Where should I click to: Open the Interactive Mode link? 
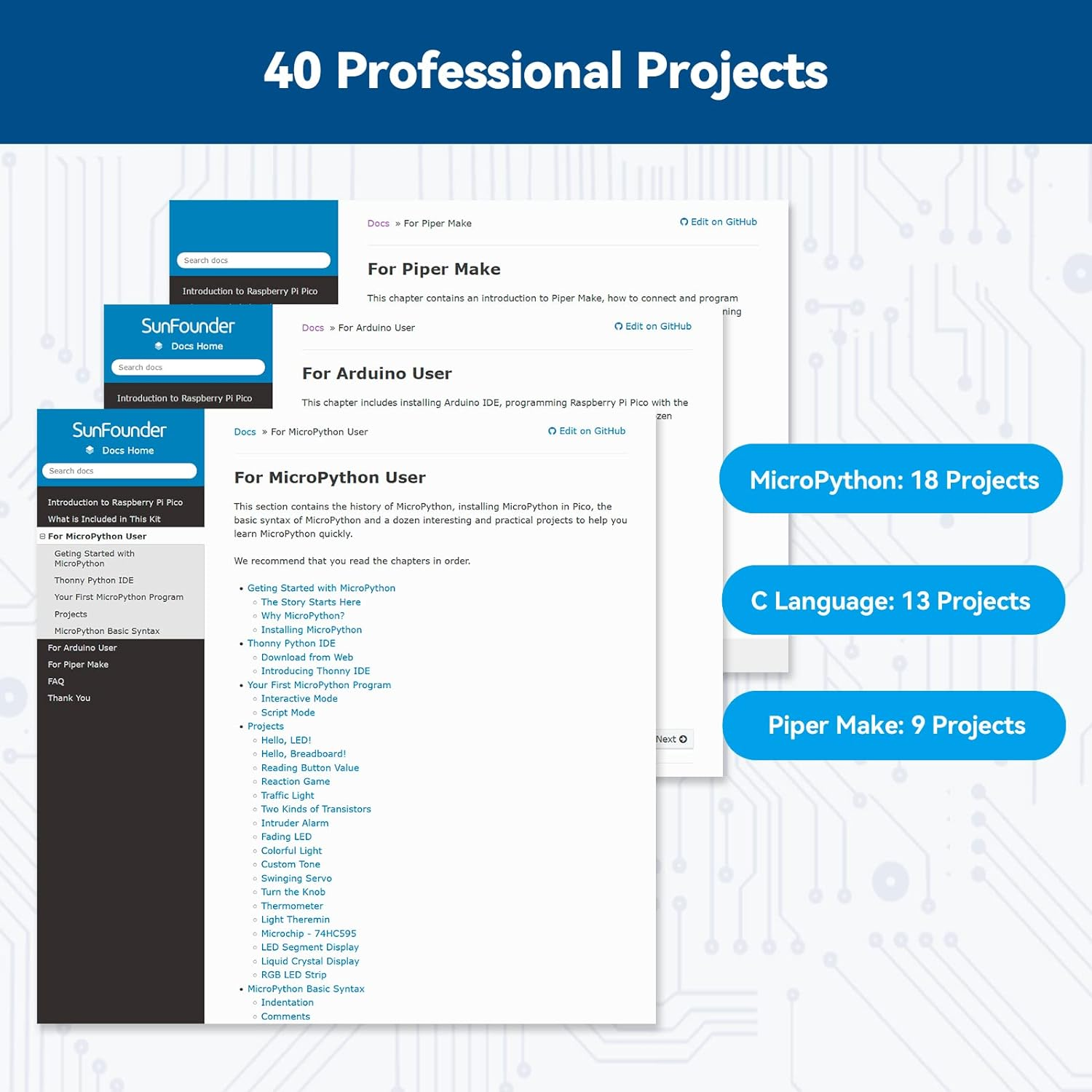click(x=299, y=698)
